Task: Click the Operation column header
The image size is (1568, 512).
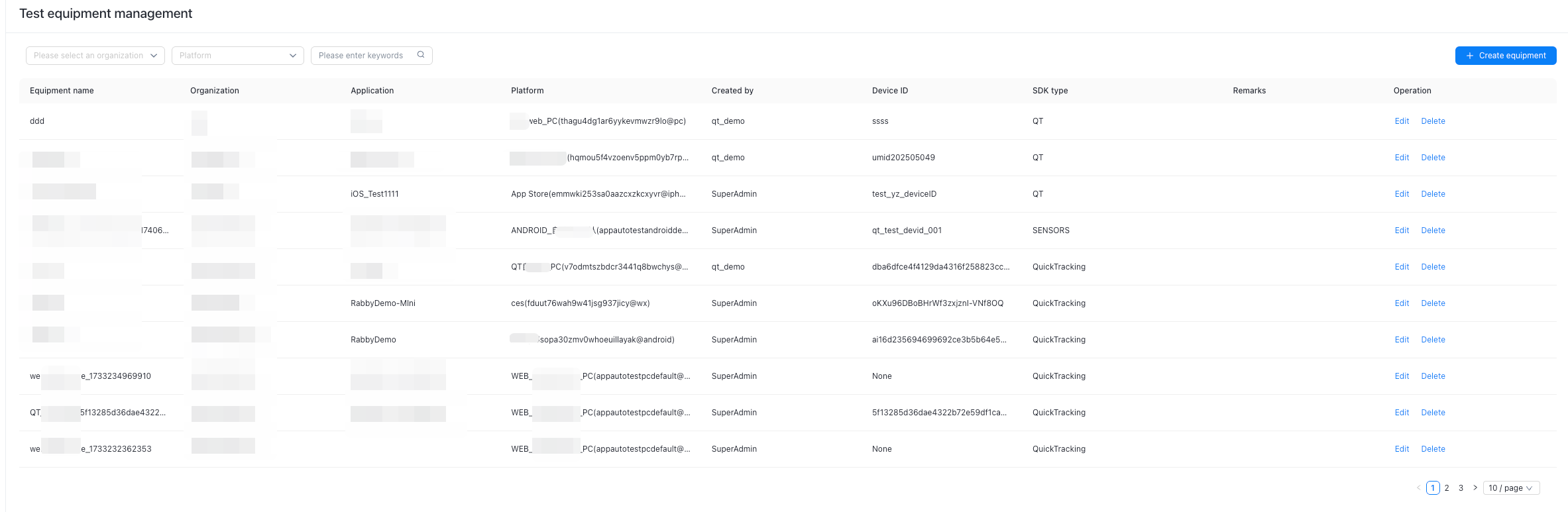Action: coord(1412,91)
